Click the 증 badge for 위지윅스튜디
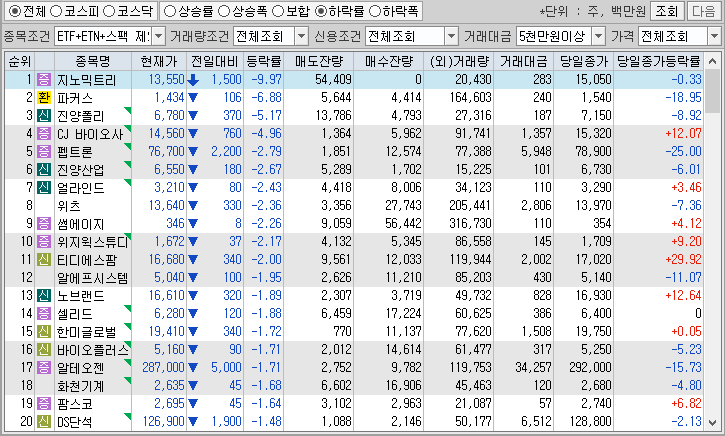 click(x=44, y=242)
